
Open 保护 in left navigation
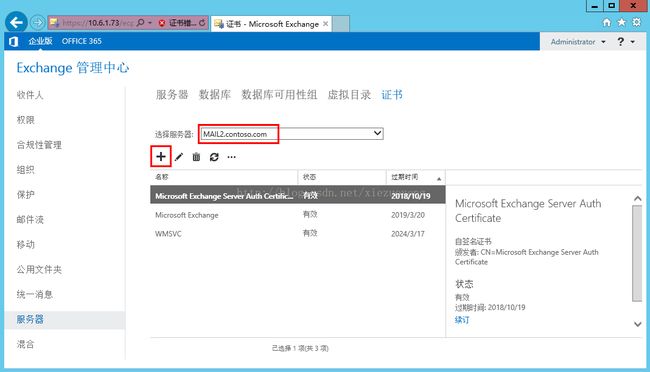click(x=25, y=195)
